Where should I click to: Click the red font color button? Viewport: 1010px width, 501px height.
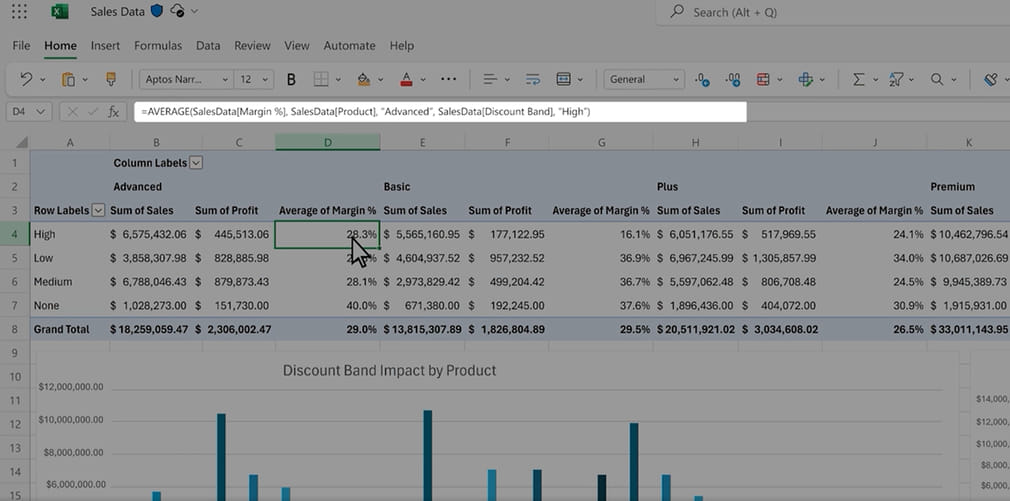pos(406,79)
